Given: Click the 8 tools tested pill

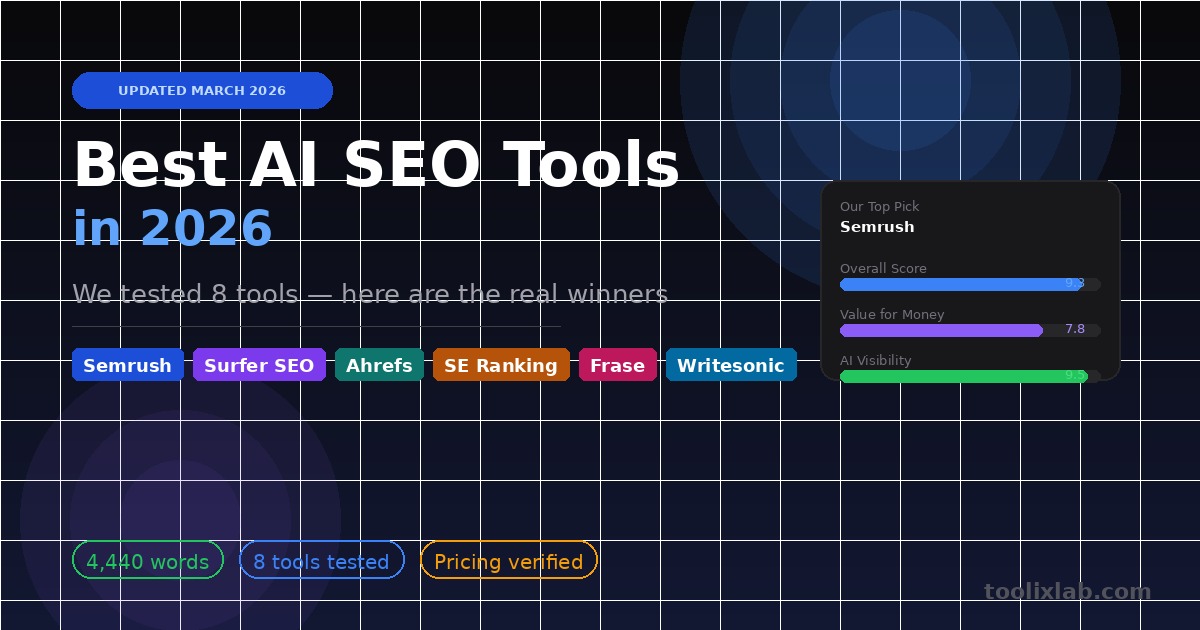Looking at the screenshot, I should 321,561.
